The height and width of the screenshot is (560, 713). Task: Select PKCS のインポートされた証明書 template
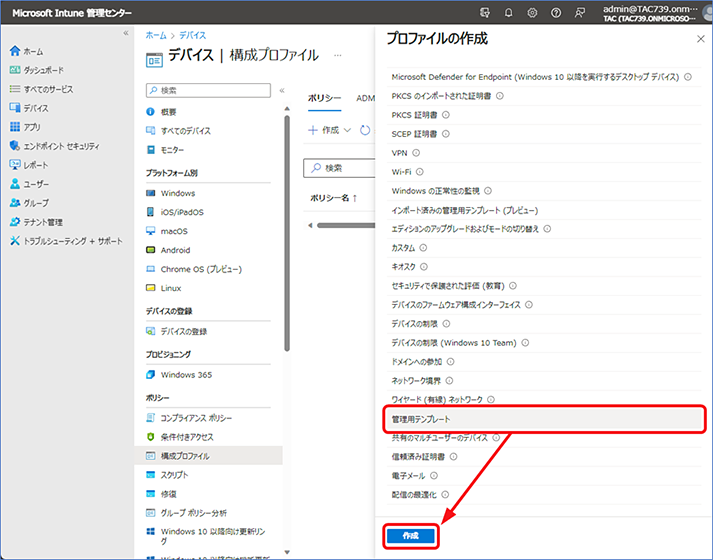coord(544,96)
